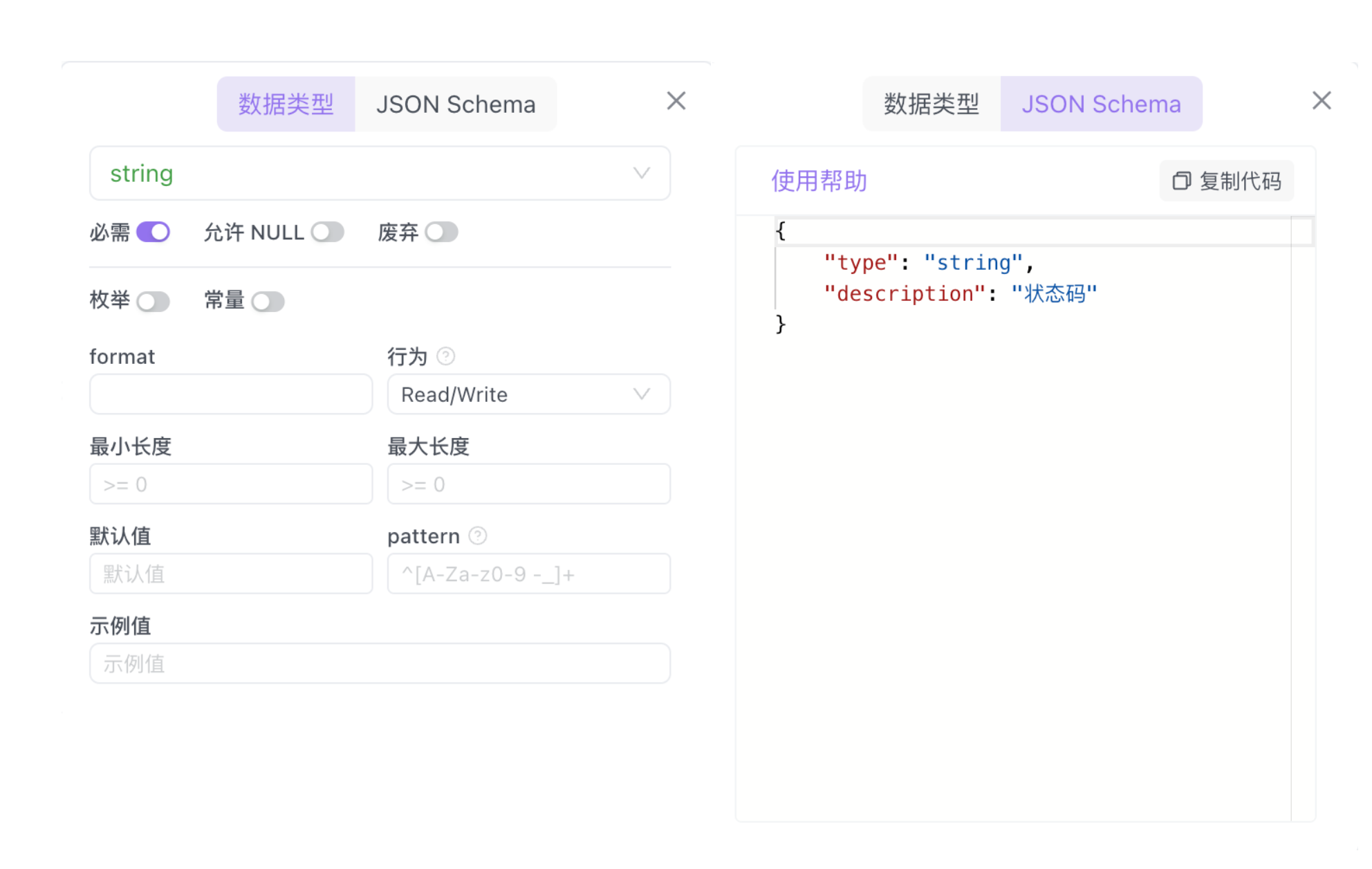This screenshot has width=1372, height=869.
Task: Click the format input field
Action: click(x=231, y=394)
